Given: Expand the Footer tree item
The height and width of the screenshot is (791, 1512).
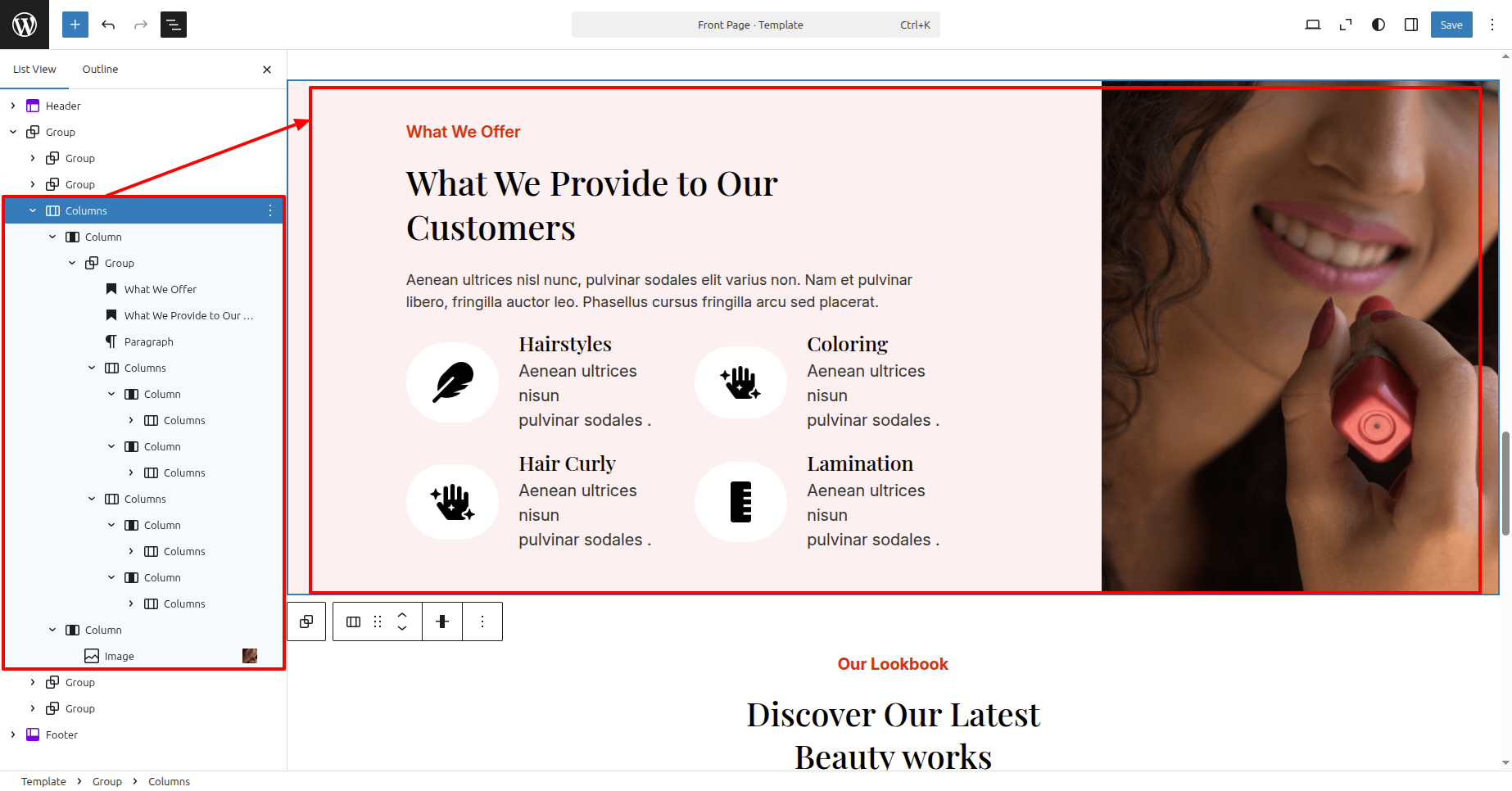Looking at the screenshot, I should coord(13,734).
